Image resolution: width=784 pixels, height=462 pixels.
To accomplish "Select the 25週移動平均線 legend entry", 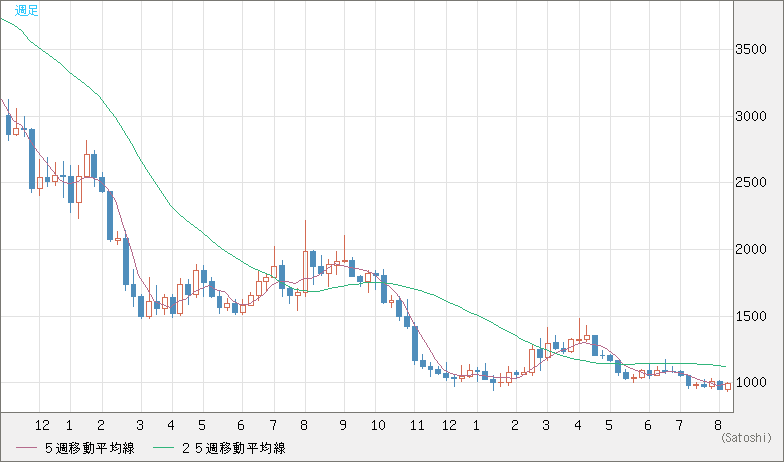I will (218, 448).
